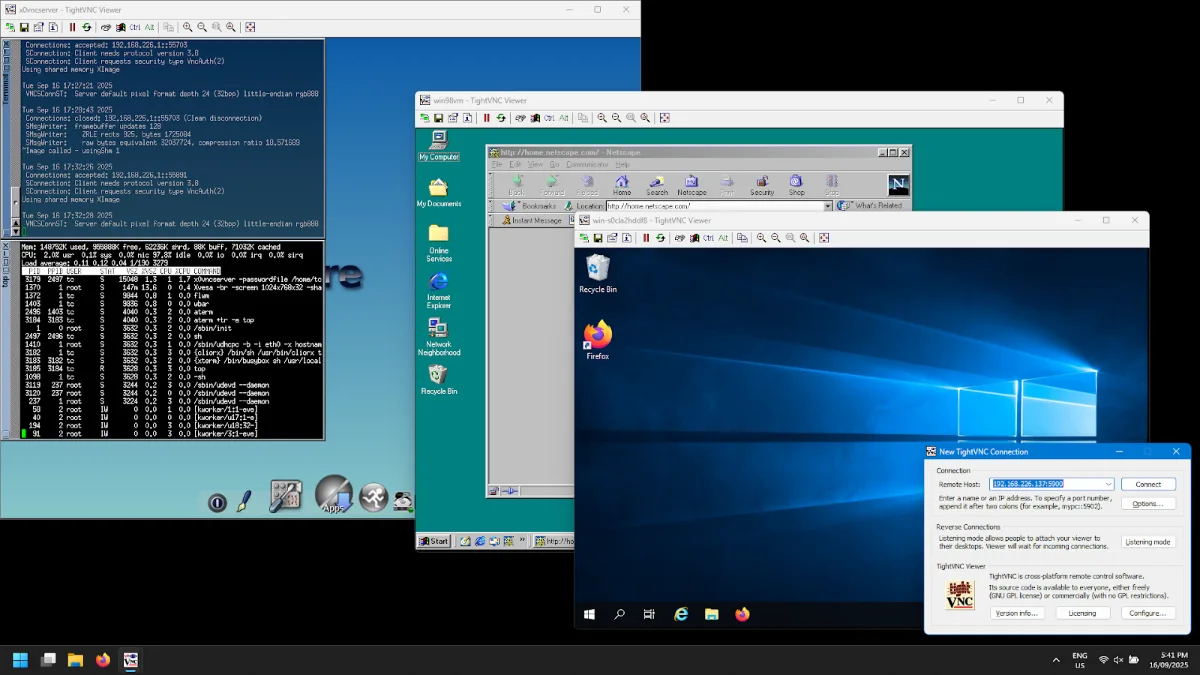
Task: Zoom out using win98vm viewer toolbar
Action: (x=616, y=118)
